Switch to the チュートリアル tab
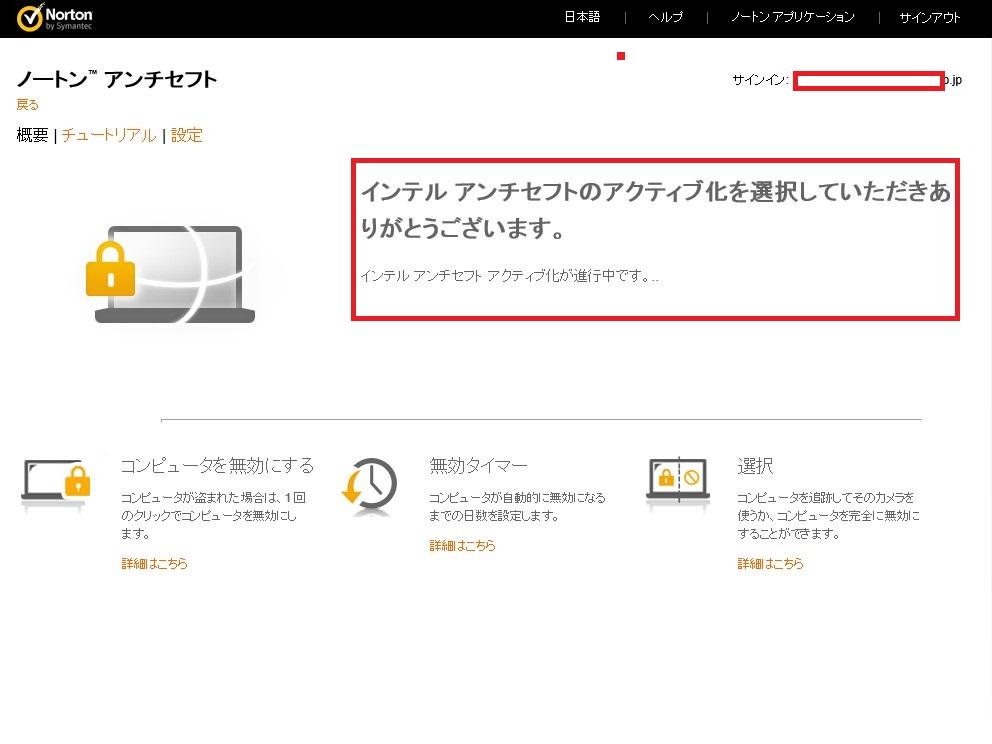 coord(109,135)
